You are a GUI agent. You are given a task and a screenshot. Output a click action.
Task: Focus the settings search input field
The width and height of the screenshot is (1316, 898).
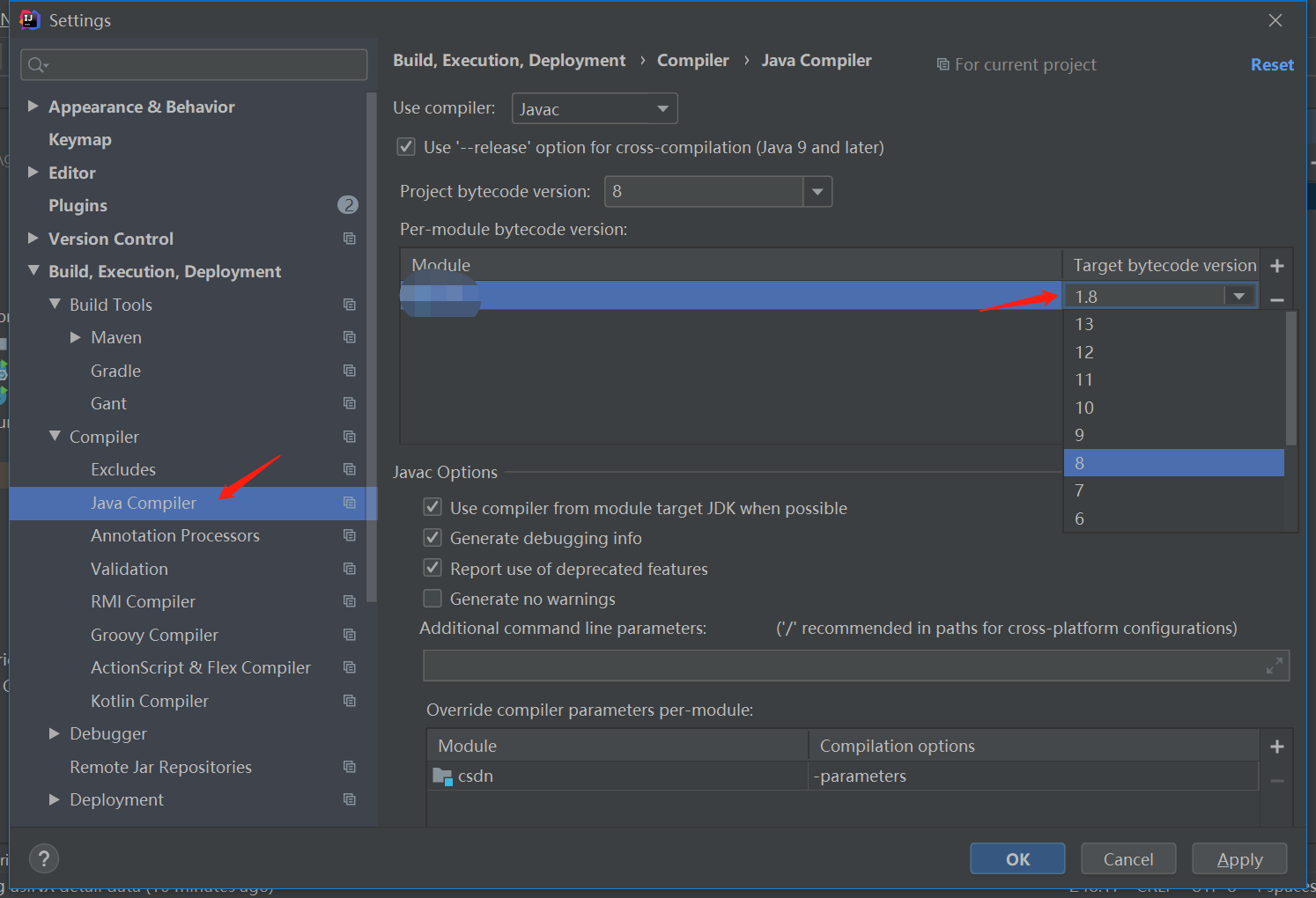coord(194,64)
